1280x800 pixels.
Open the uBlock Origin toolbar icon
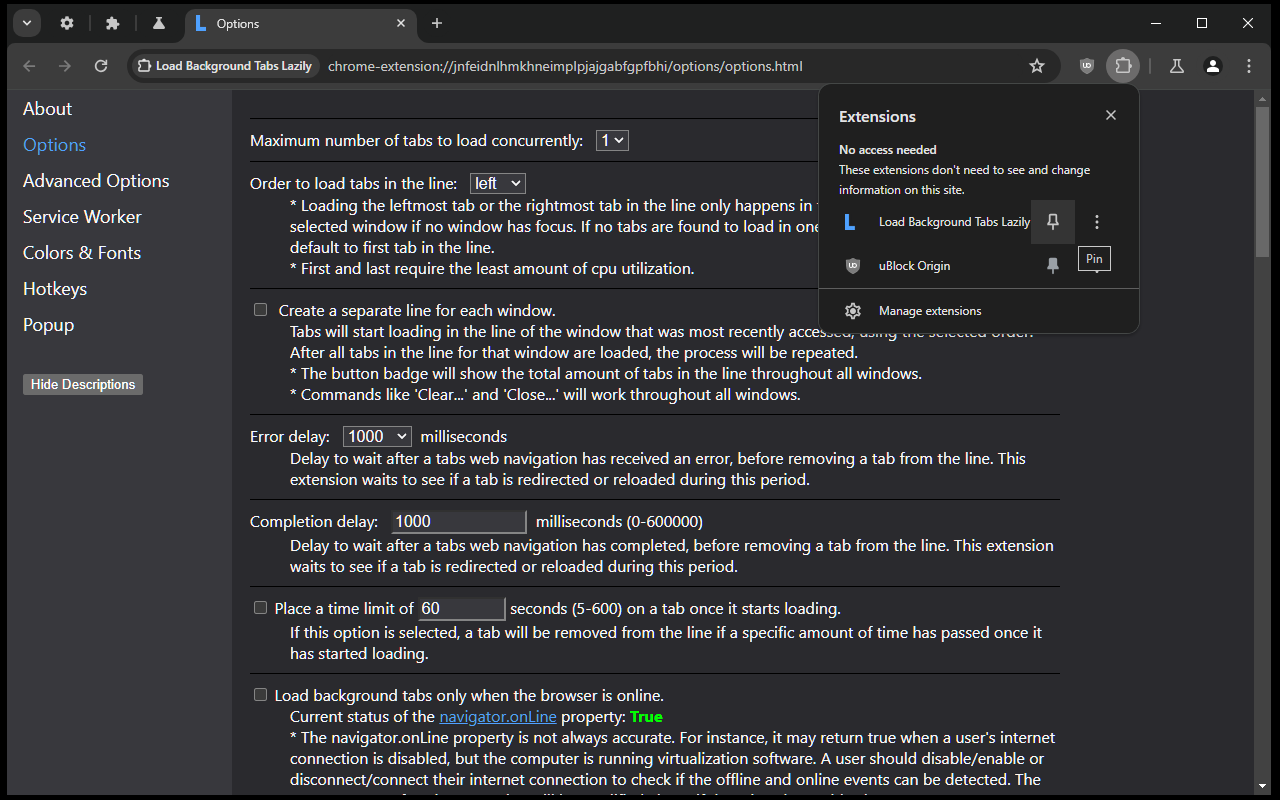click(x=1086, y=66)
